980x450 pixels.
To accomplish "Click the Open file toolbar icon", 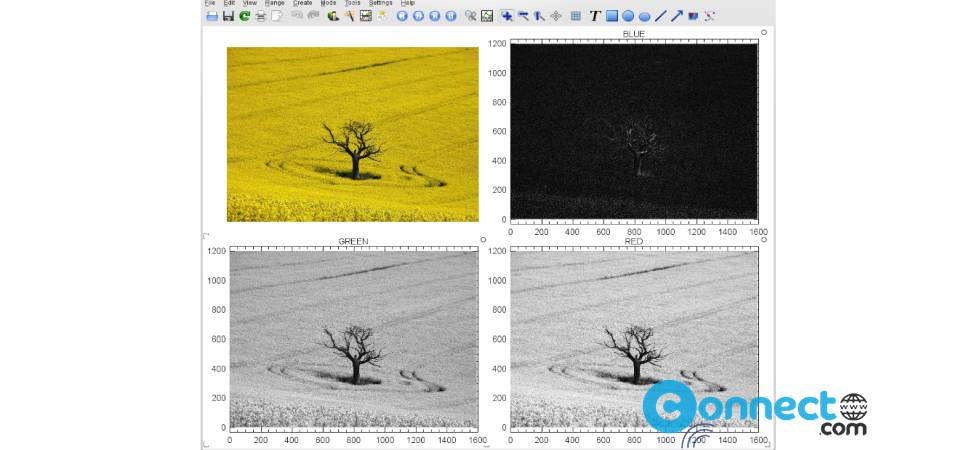I will [x=212, y=16].
